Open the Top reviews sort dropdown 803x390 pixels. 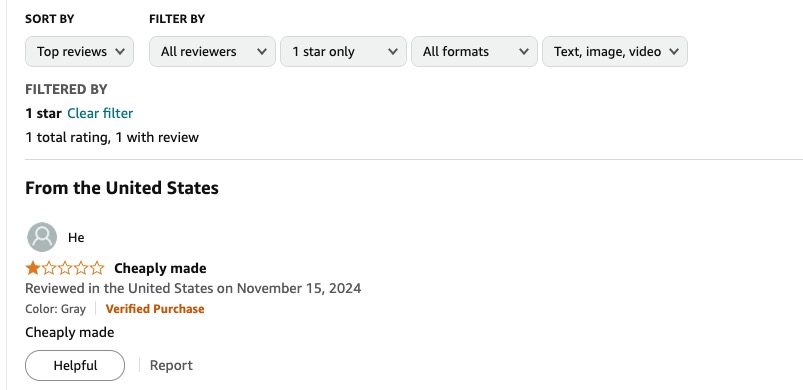pyautogui.click(x=79, y=51)
